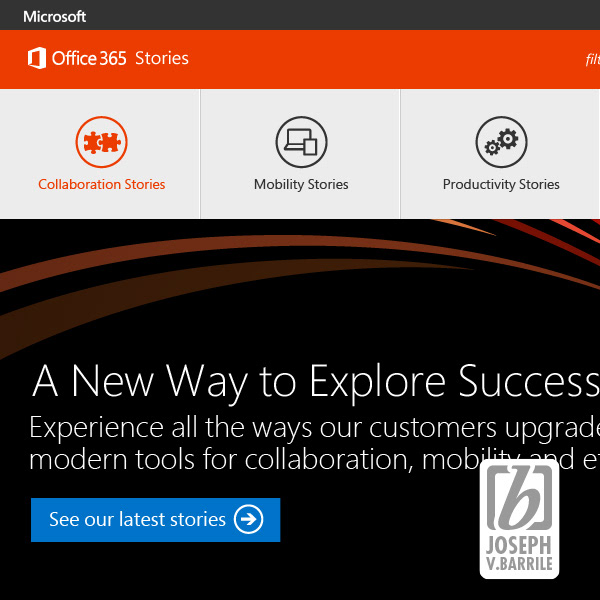Click the Office 365 logo icon
600x600 pixels.
[37, 58]
